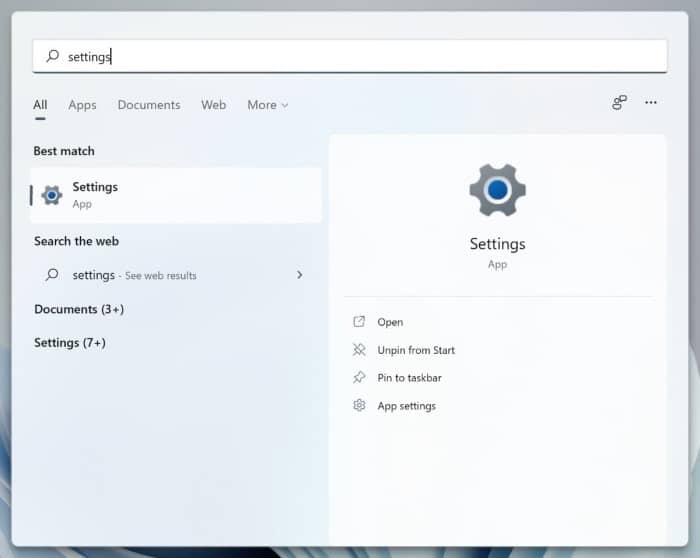Open App settings

click(x=406, y=406)
